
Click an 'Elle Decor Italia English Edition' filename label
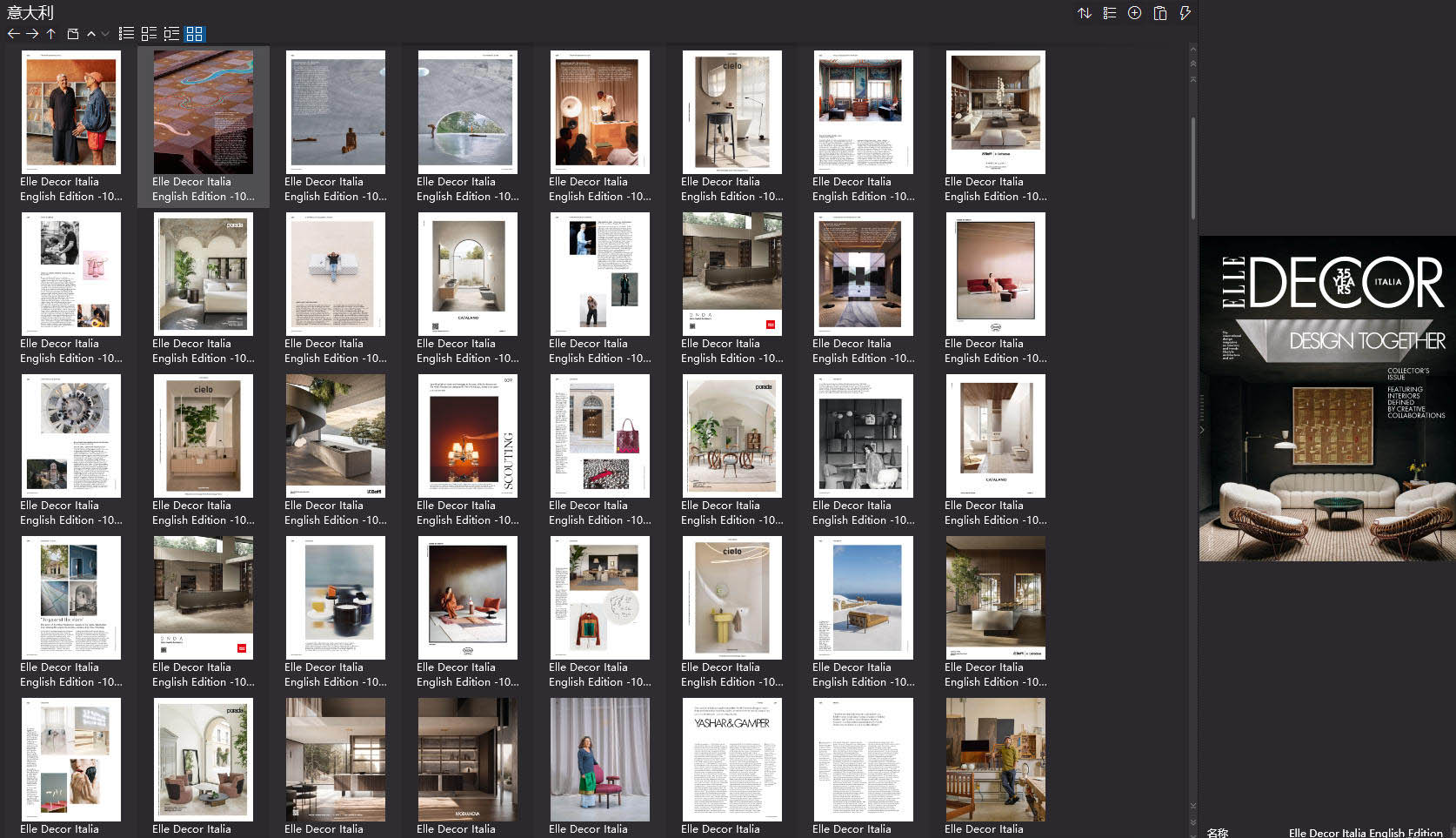coord(71,189)
